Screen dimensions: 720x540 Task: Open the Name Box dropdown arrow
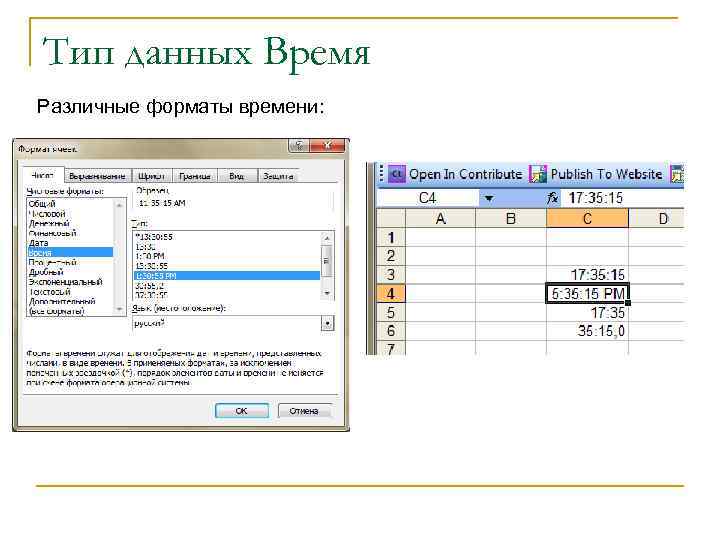click(x=489, y=198)
